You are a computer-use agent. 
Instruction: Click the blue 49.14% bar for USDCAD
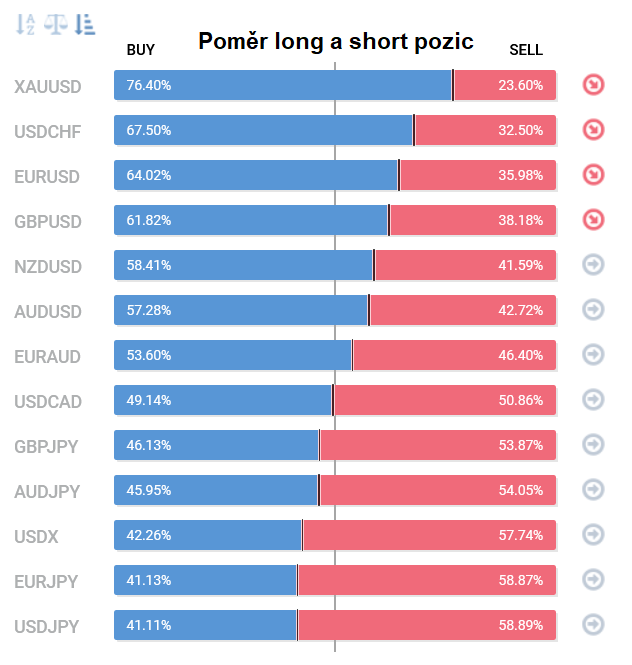point(223,400)
